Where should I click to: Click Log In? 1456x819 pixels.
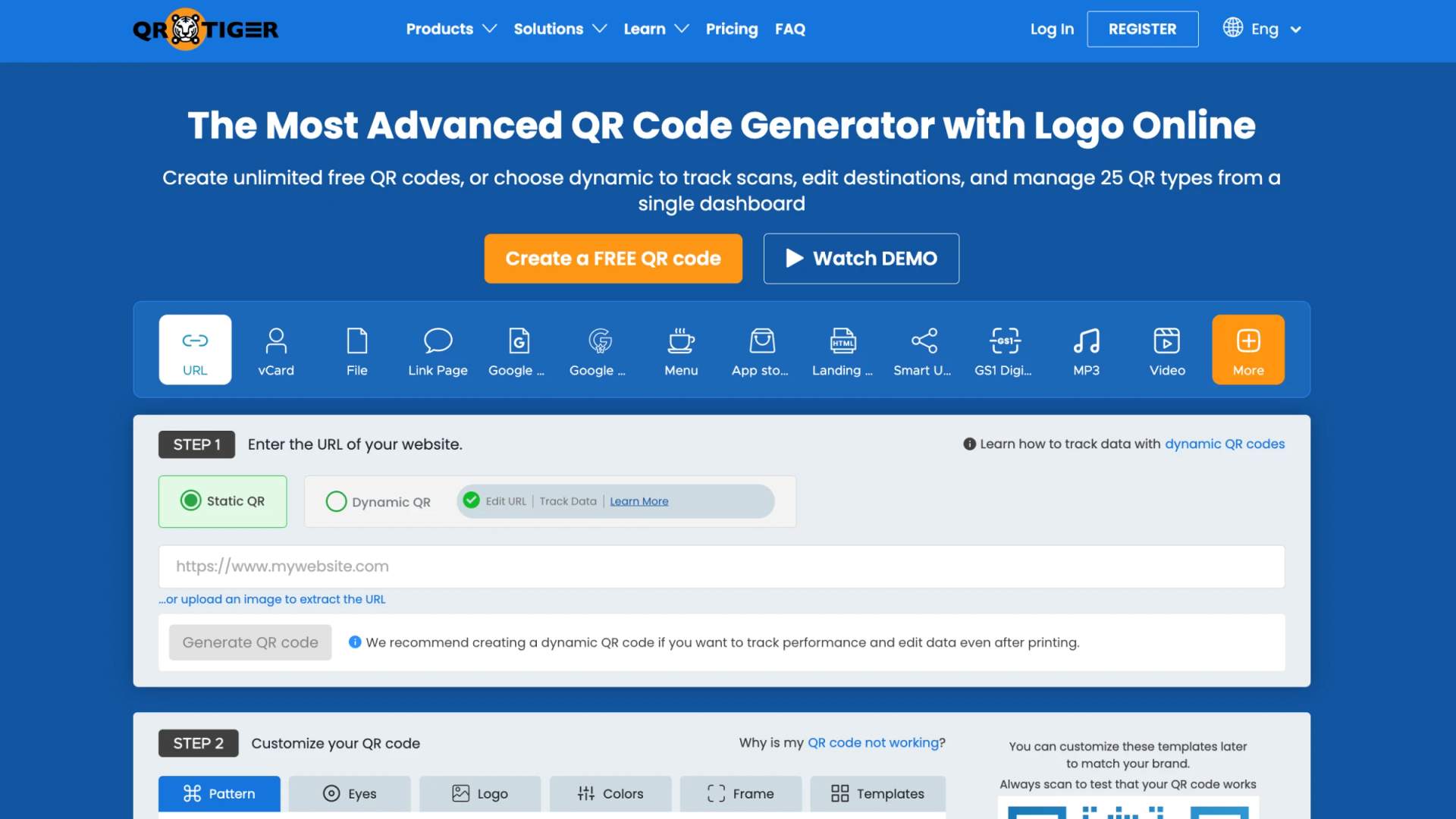coord(1052,29)
